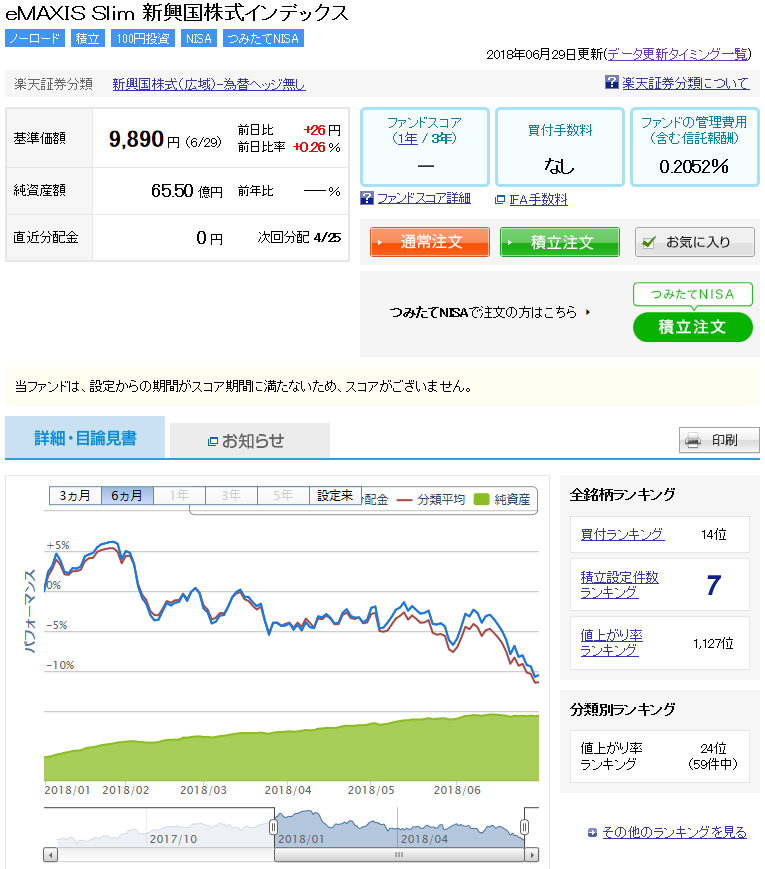Click the left range handle of chart navigator
765x869 pixels.
click(x=273, y=827)
